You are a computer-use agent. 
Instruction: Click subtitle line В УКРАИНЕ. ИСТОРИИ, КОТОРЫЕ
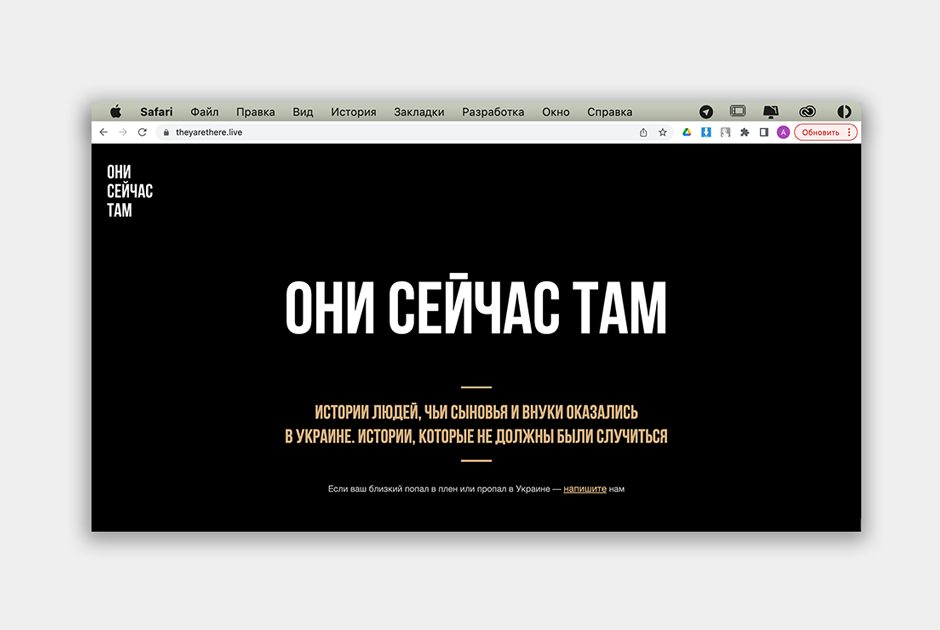[476, 436]
